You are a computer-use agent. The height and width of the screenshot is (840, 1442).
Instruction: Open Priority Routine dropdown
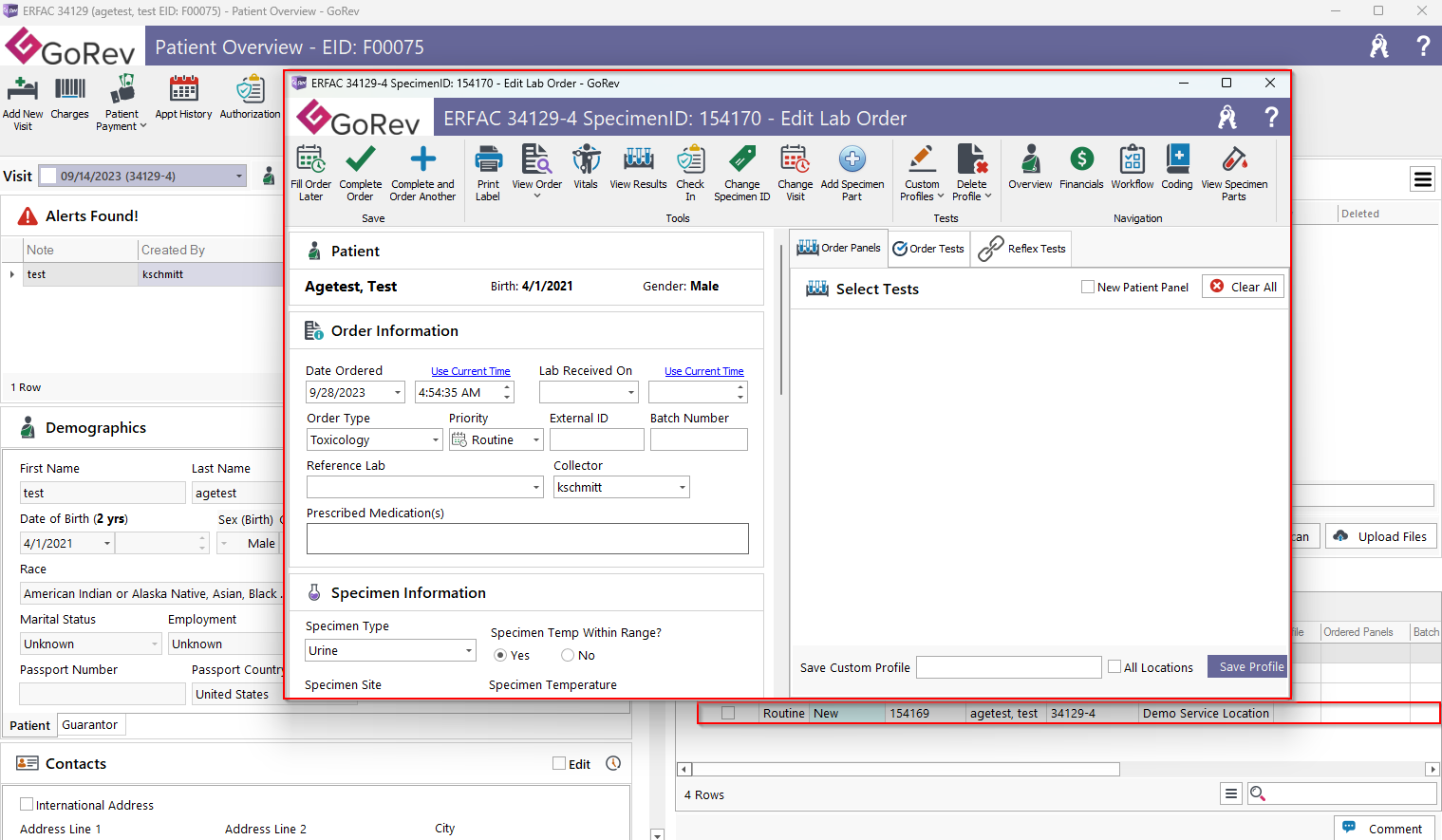click(536, 439)
